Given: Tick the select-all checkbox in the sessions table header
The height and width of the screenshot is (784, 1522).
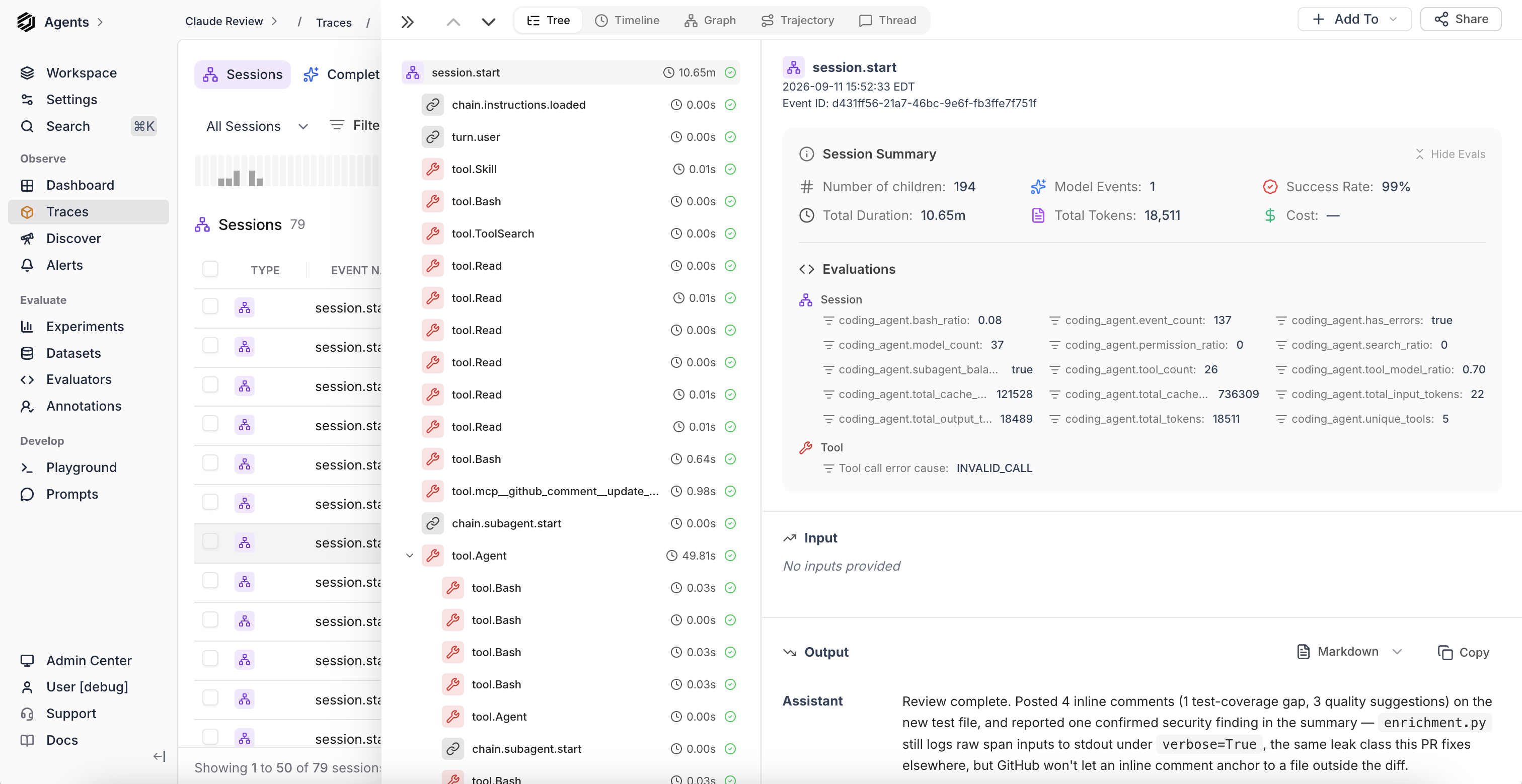Looking at the screenshot, I should click(x=210, y=269).
